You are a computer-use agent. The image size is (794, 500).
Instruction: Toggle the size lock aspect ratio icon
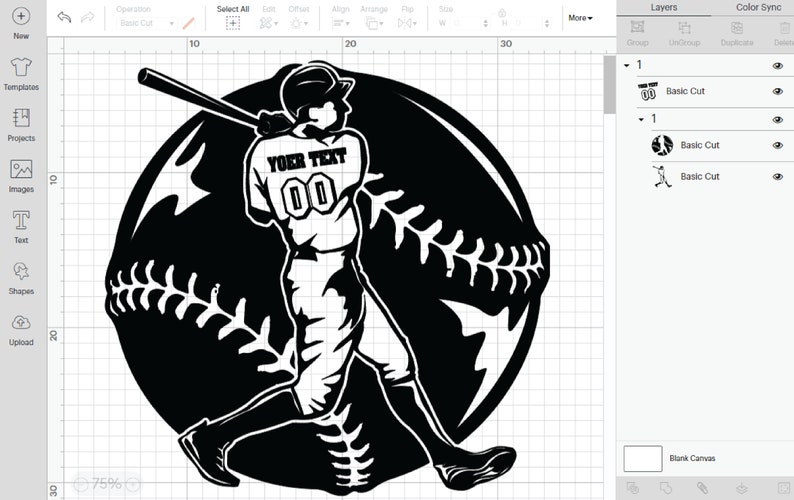[502, 12]
